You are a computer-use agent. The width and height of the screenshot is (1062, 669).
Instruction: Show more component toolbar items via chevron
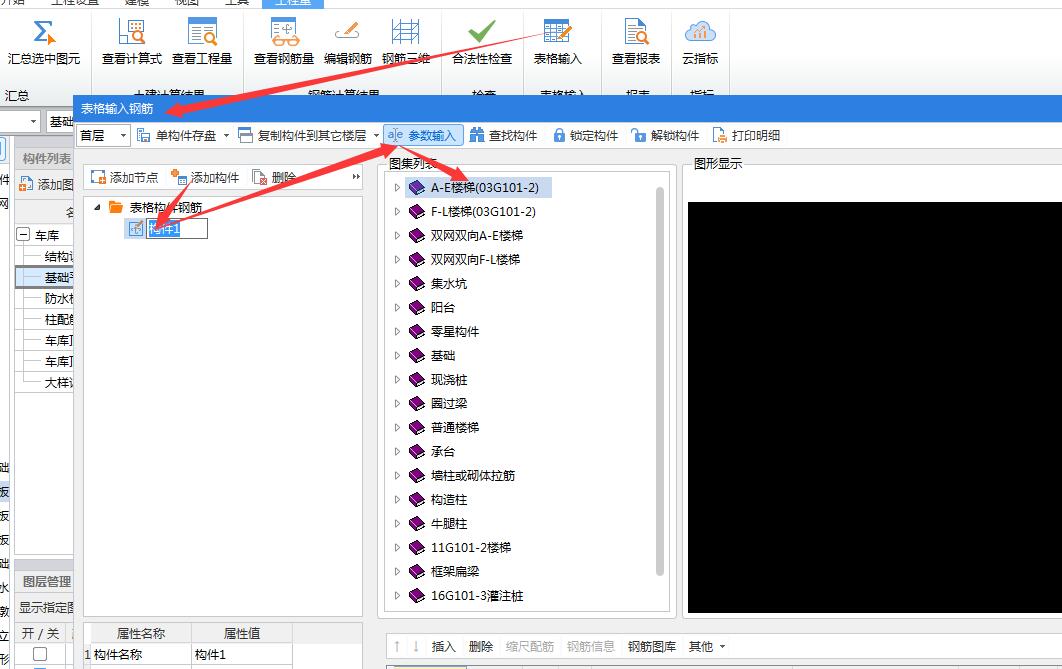pyautogui.click(x=356, y=177)
